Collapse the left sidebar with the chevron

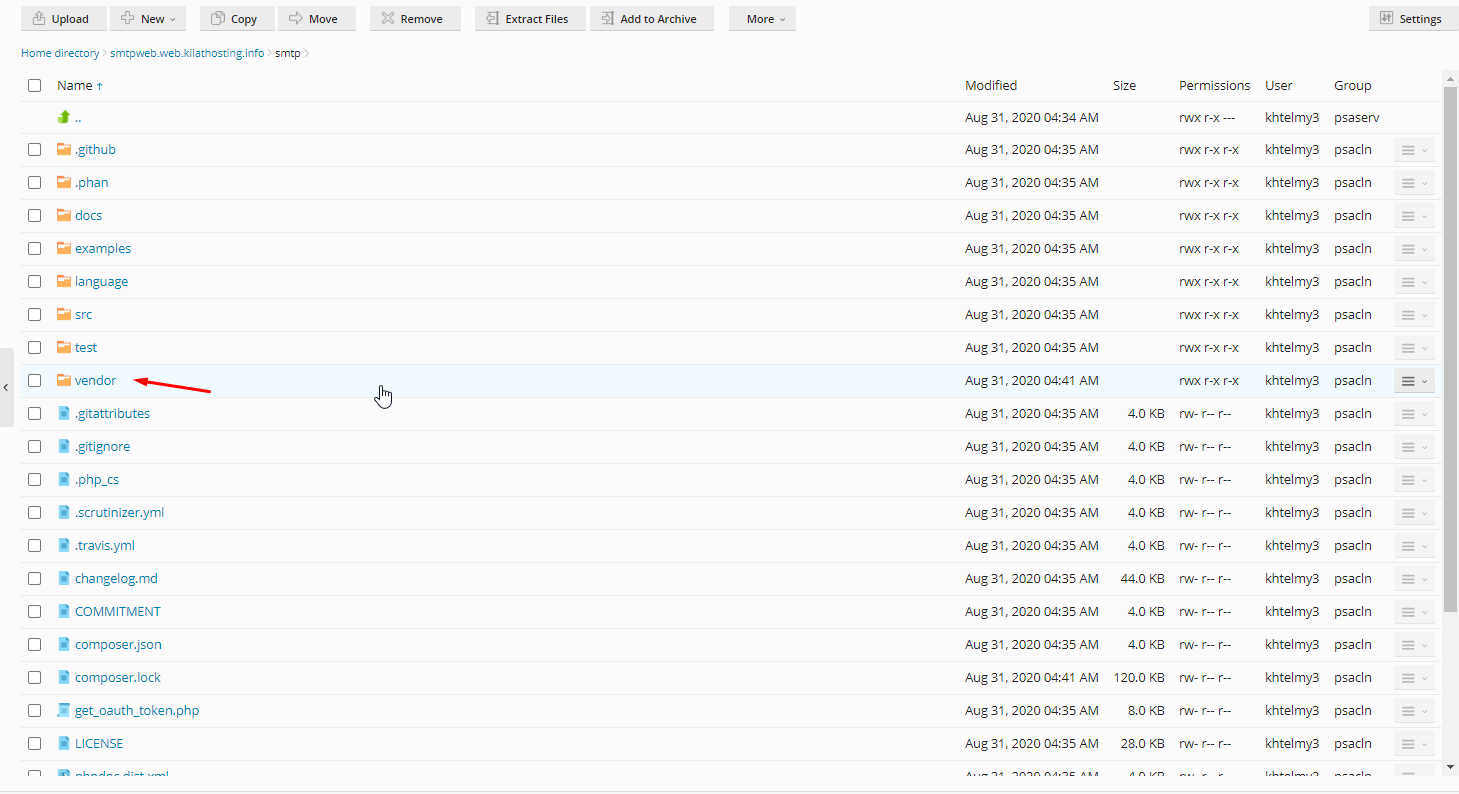point(7,387)
